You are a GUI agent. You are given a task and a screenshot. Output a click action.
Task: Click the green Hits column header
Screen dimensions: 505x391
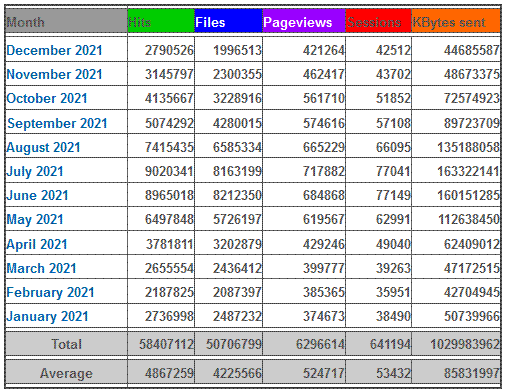coord(161,21)
